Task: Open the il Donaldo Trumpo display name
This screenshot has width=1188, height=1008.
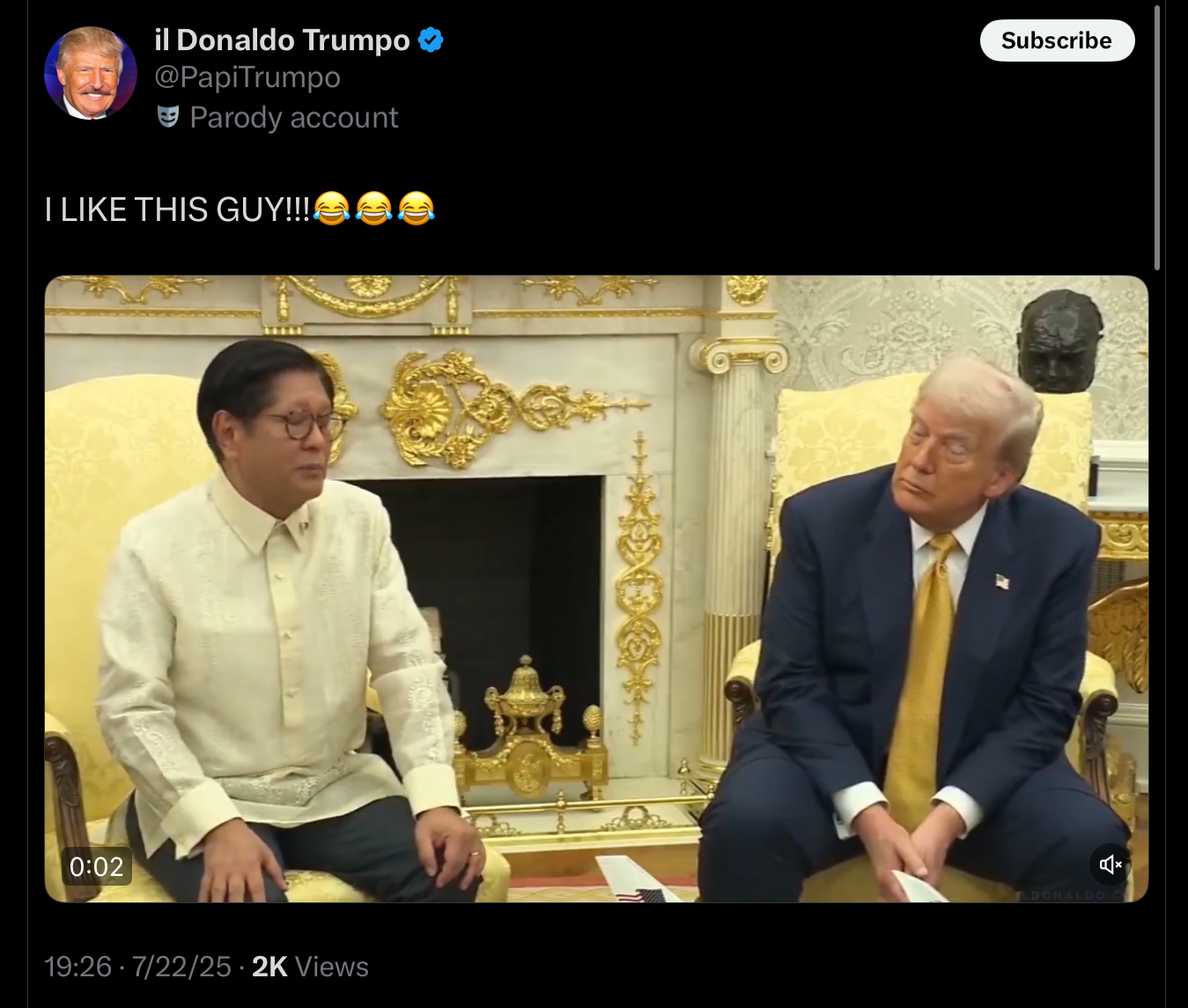Action: [x=282, y=40]
